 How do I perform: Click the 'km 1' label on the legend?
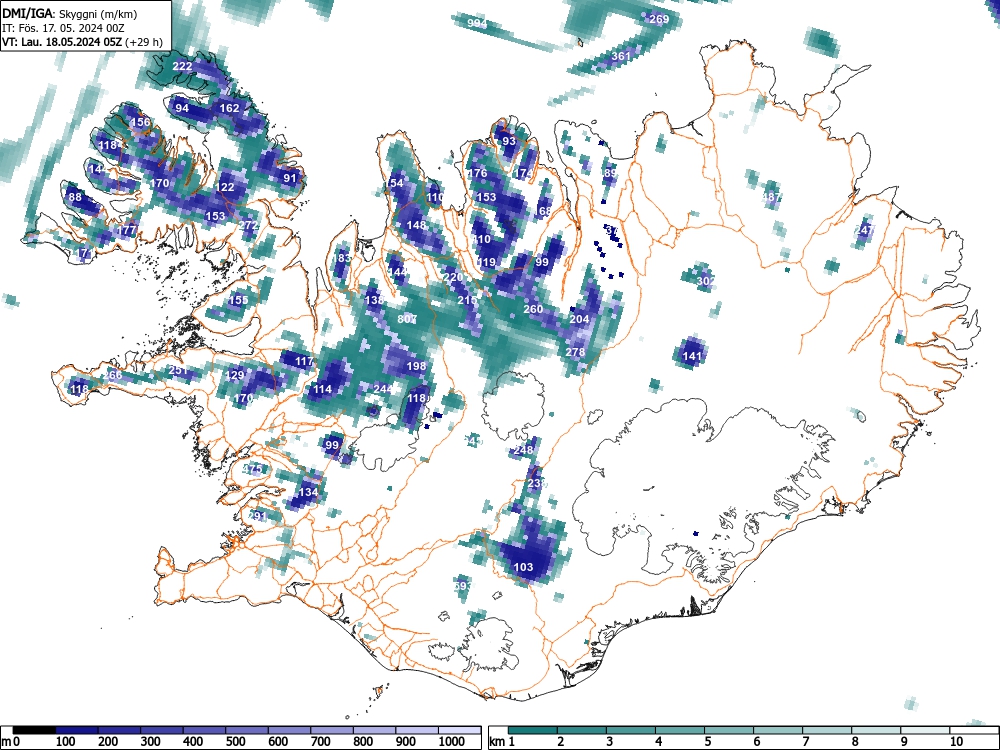tap(503, 742)
